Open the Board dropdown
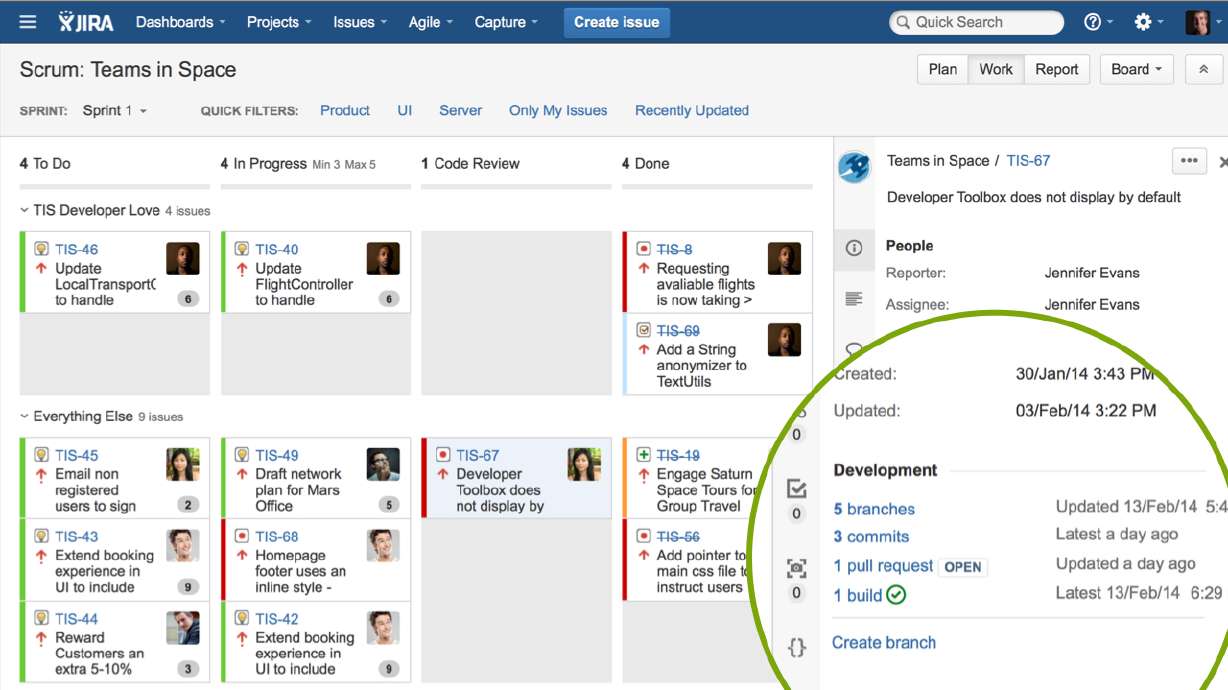1228x690 pixels. pos(1136,69)
